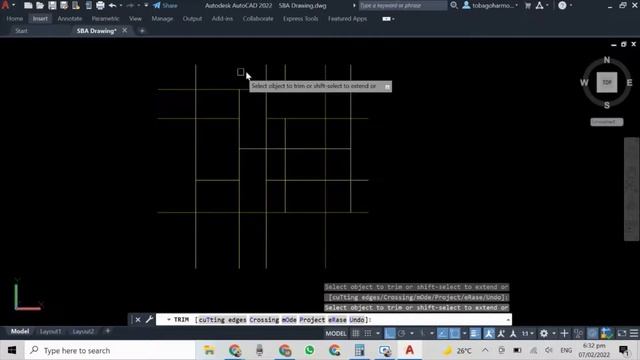640x360 pixels.
Task: Toggle snap mode in status bar
Action: tap(368, 333)
